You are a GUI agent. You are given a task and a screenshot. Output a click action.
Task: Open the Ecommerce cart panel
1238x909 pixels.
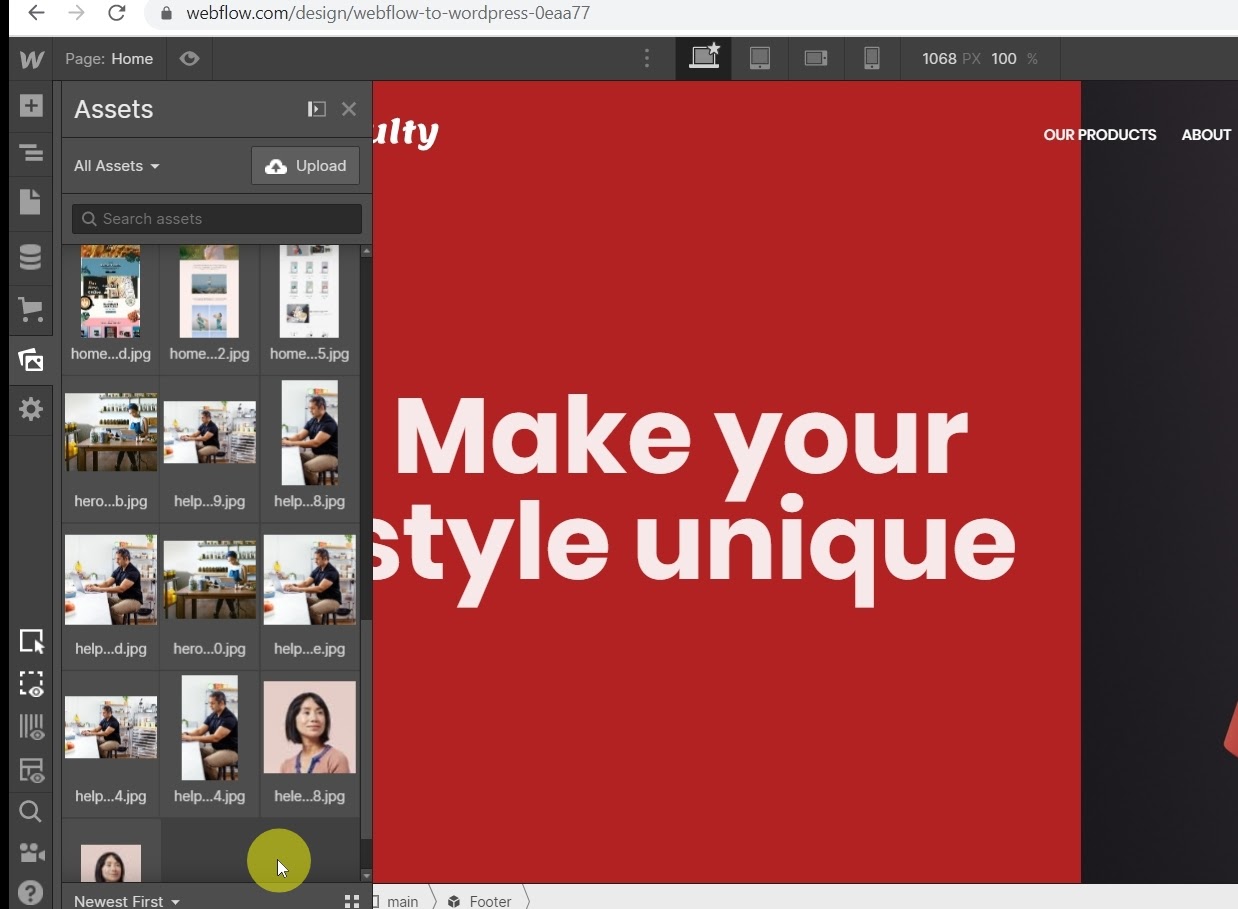(x=31, y=310)
